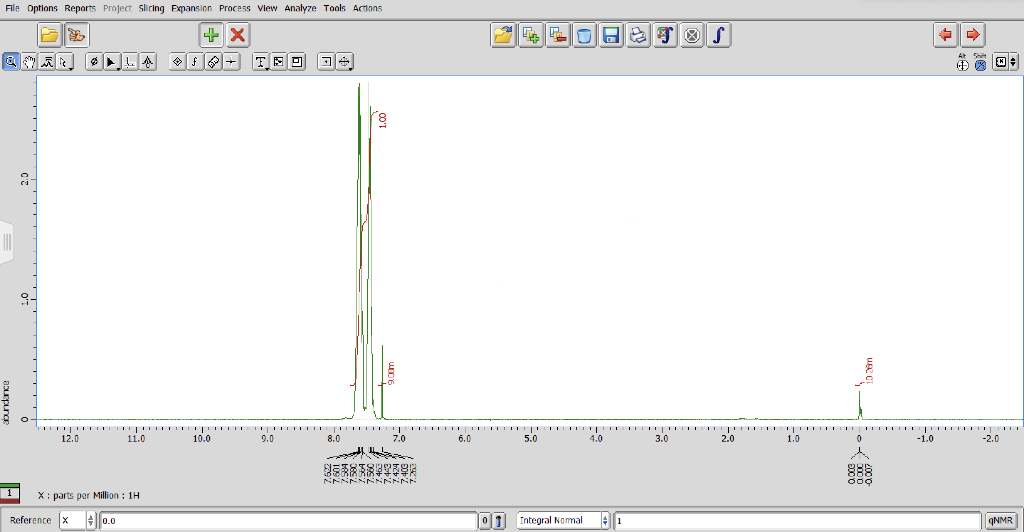The image size is (1024, 532).
Task: Click the circled X stop icon
Action: 692,35
